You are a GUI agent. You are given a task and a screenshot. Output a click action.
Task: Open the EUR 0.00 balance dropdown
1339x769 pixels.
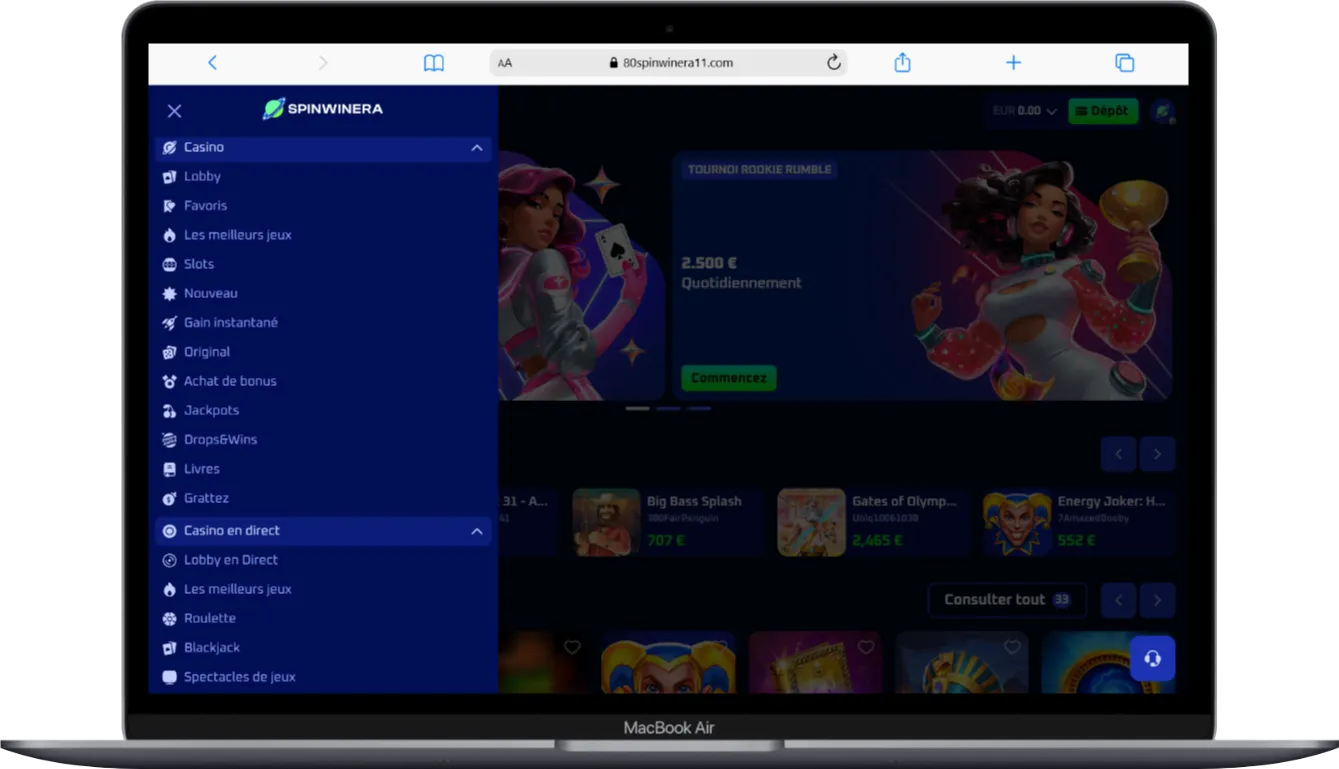coord(1024,111)
